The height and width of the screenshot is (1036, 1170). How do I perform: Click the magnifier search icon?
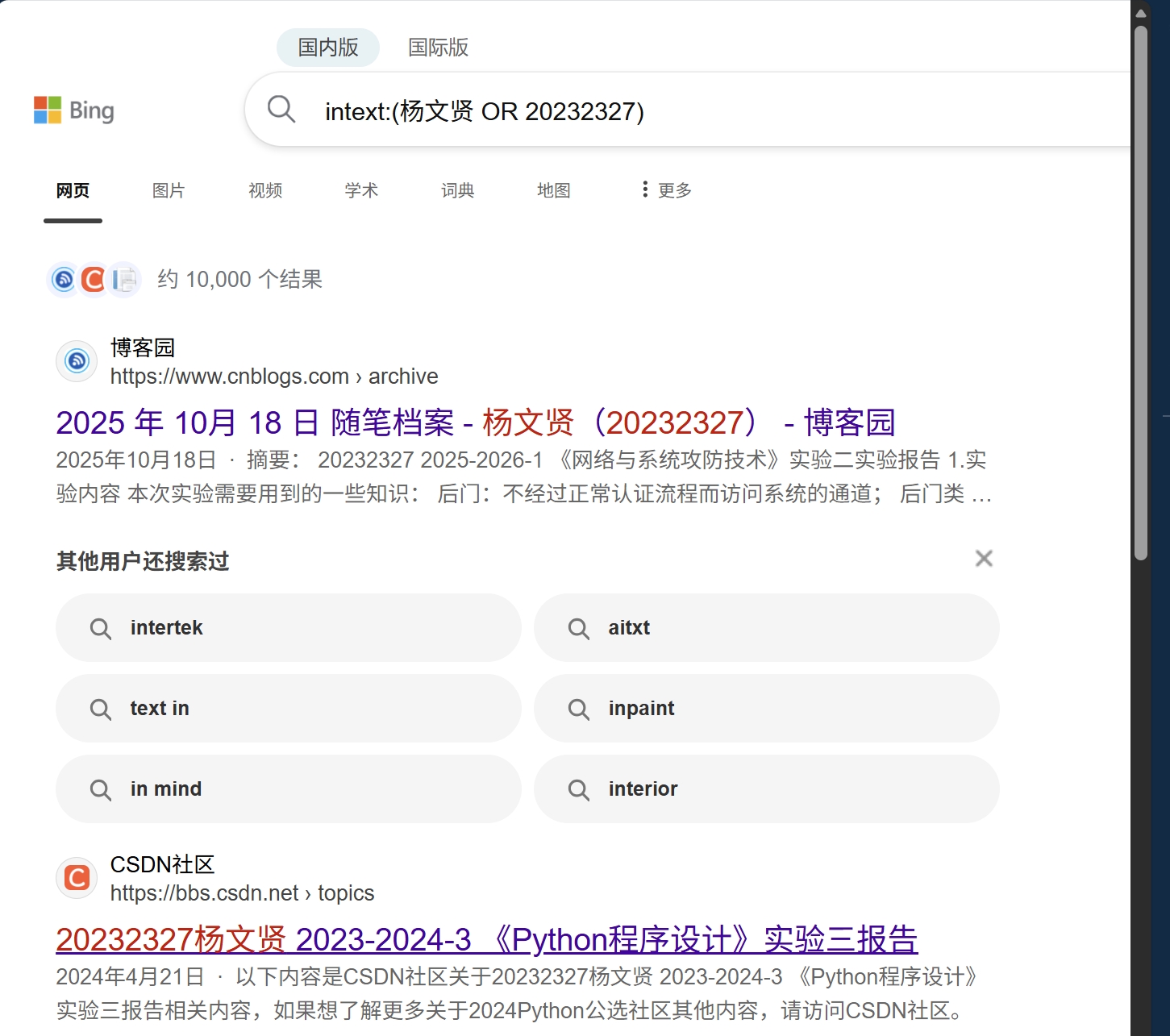click(x=281, y=109)
